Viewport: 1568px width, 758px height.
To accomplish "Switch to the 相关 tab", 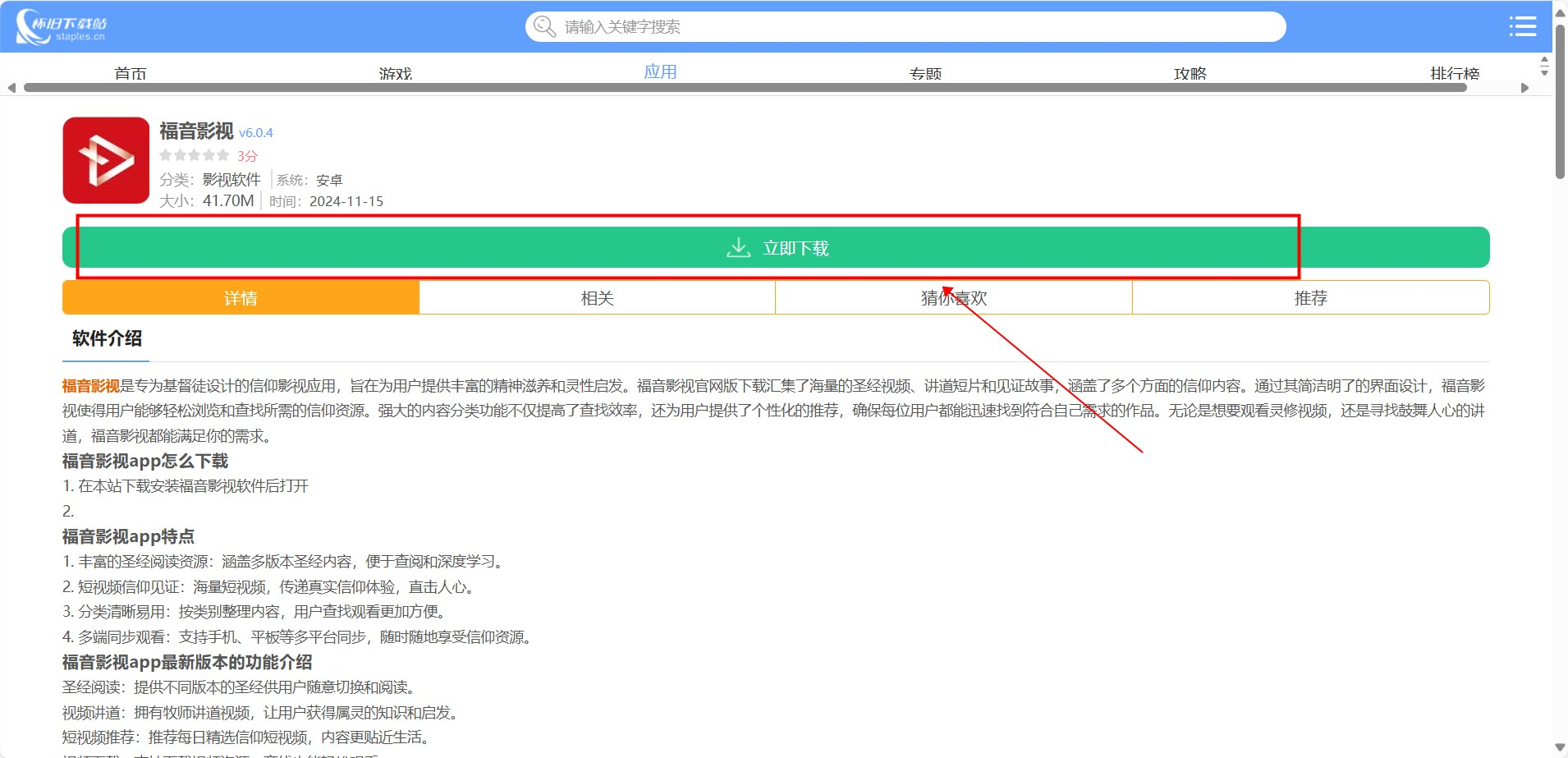I will pos(598,297).
